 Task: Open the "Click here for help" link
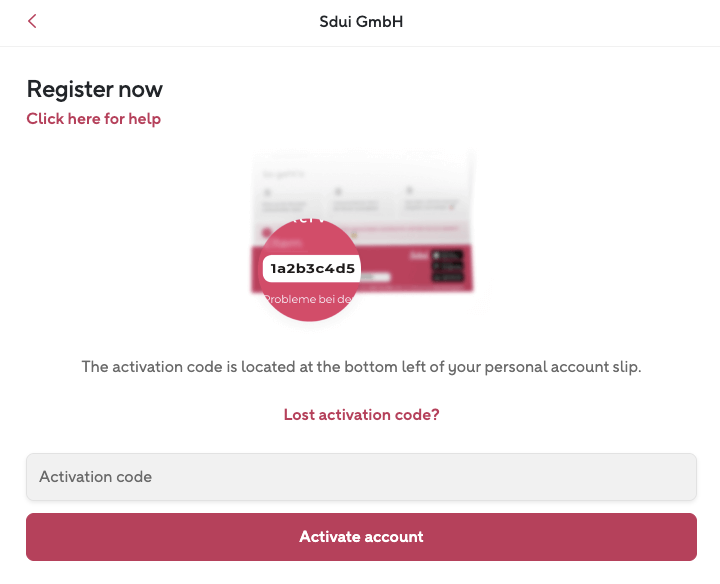(93, 119)
